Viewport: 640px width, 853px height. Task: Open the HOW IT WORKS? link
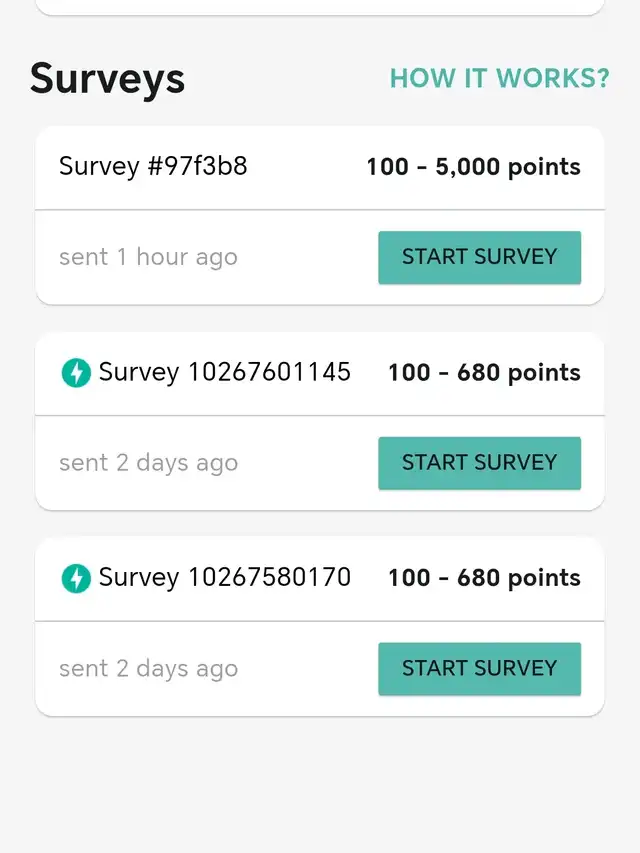(x=499, y=78)
